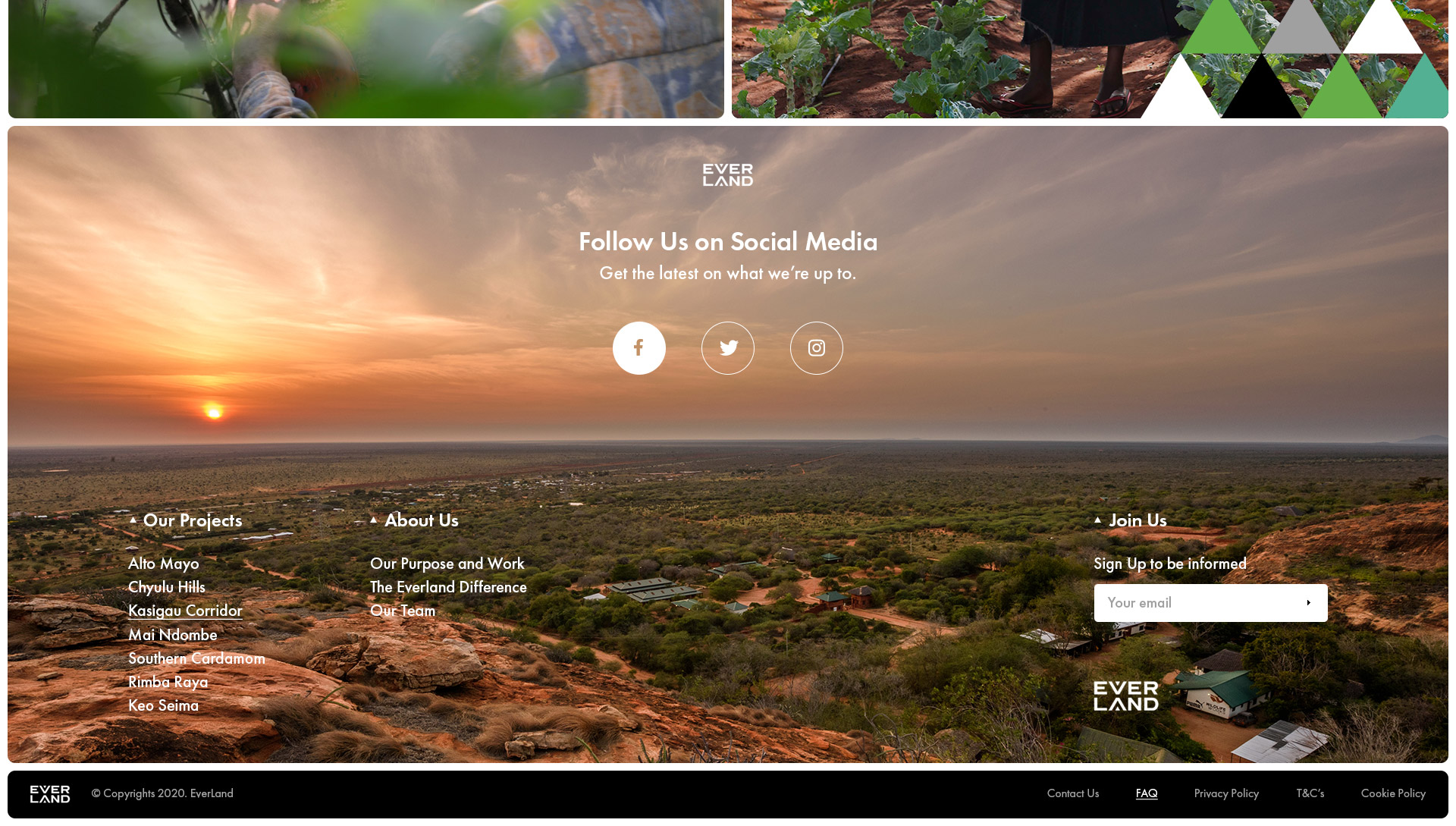Image resolution: width=1456 pixels, height=826 pixels.
Task: Open the Facebook social media icon
Action: (x=639, y=348)
